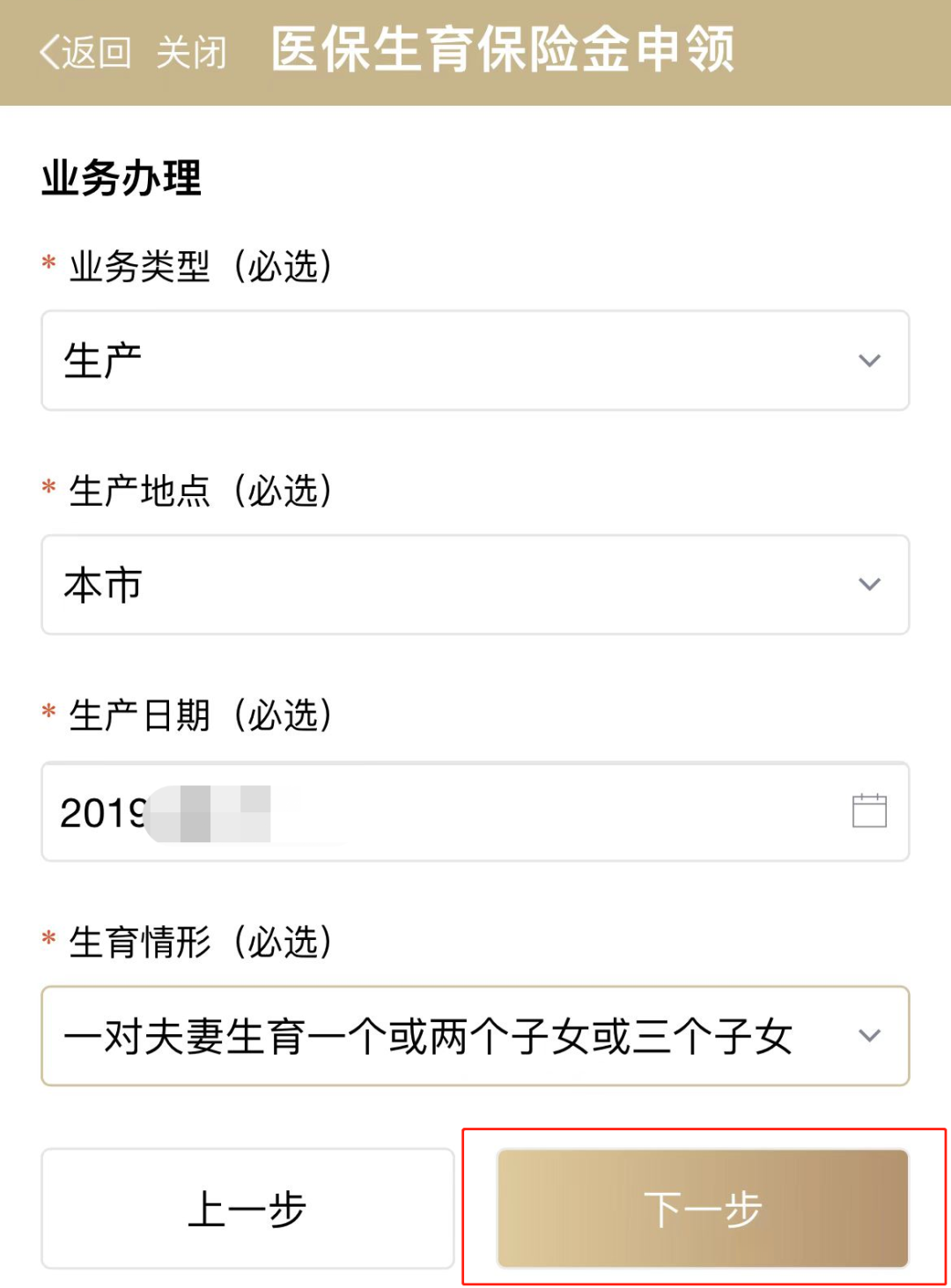The image size is (951, 1288).
Task: Proceed with the 下一步 button
Action: pos(702,1209)
